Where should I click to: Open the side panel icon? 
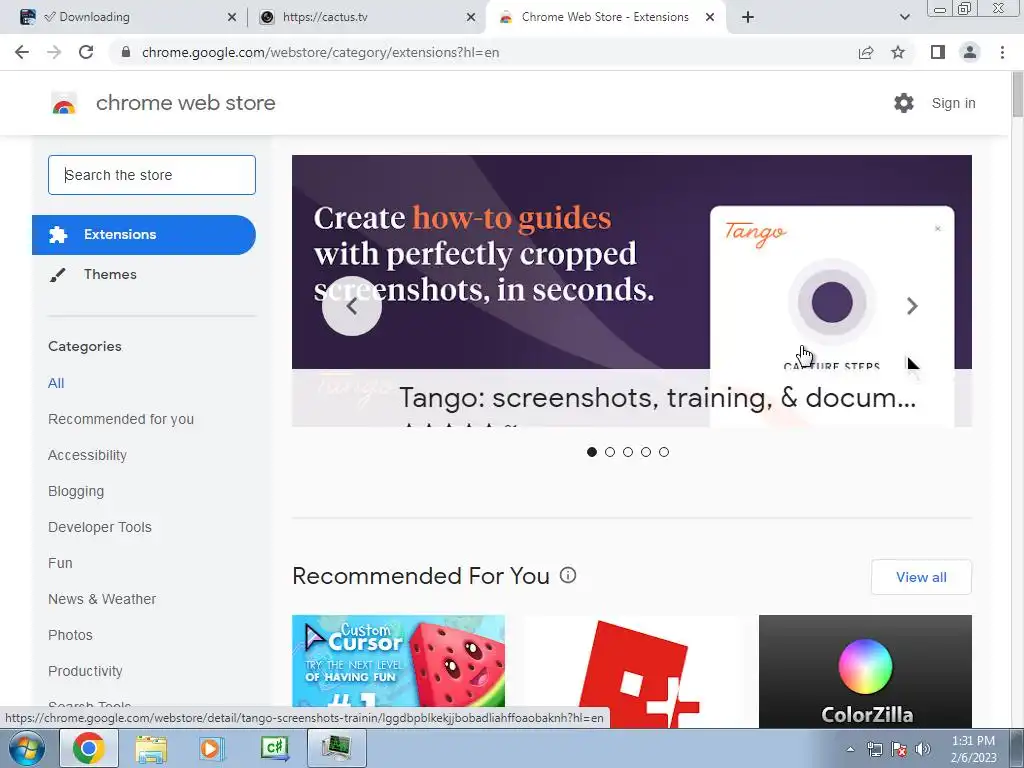click(x=938, y=52)
